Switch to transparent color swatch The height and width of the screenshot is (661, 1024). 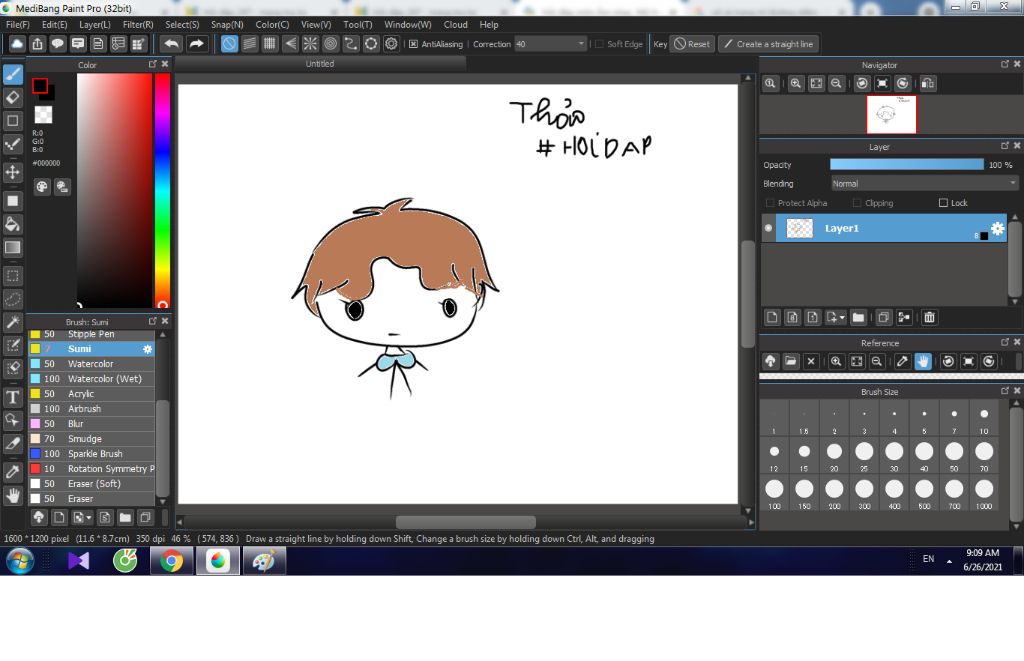[x=43, y=115]
